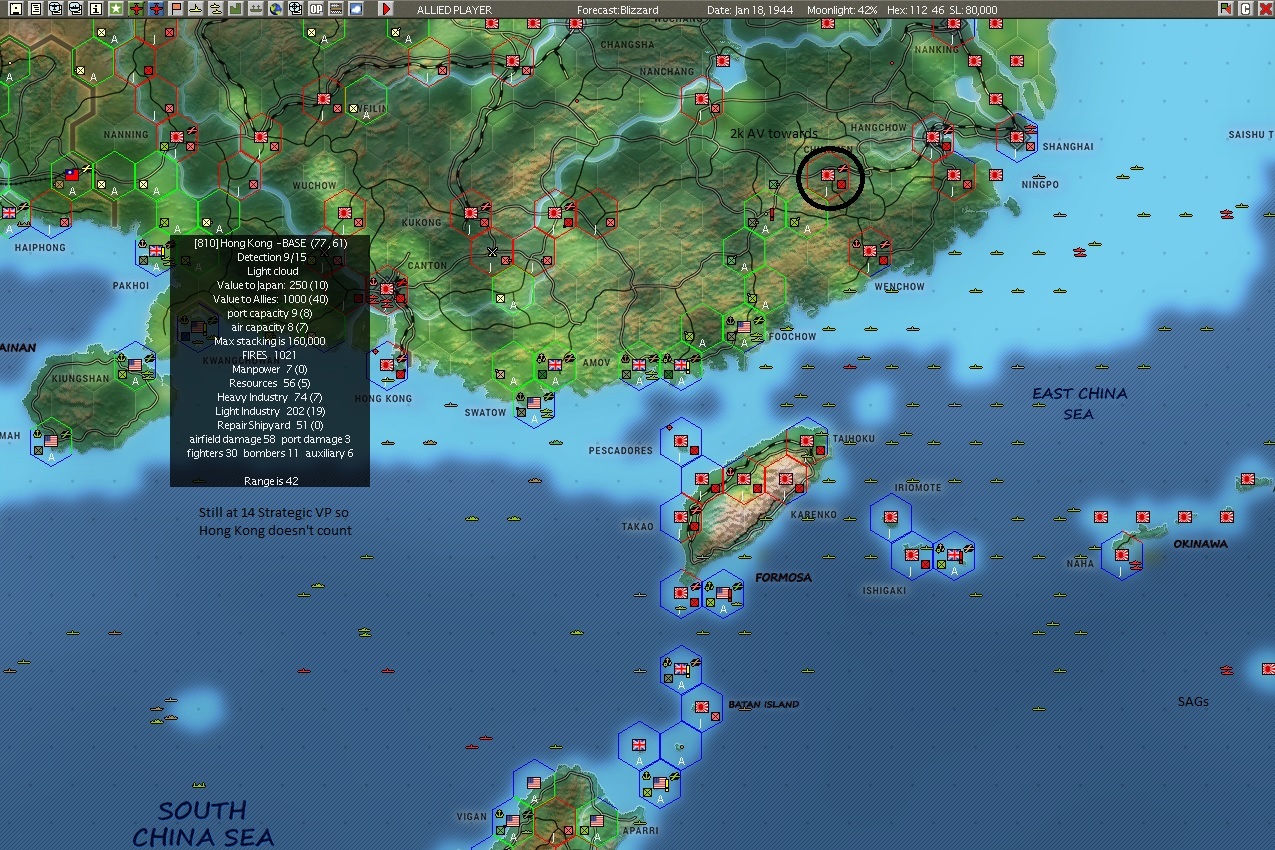1275x850 pixels.
Task: Select the US base hex at Kiungshan
Action: (137, 366)
